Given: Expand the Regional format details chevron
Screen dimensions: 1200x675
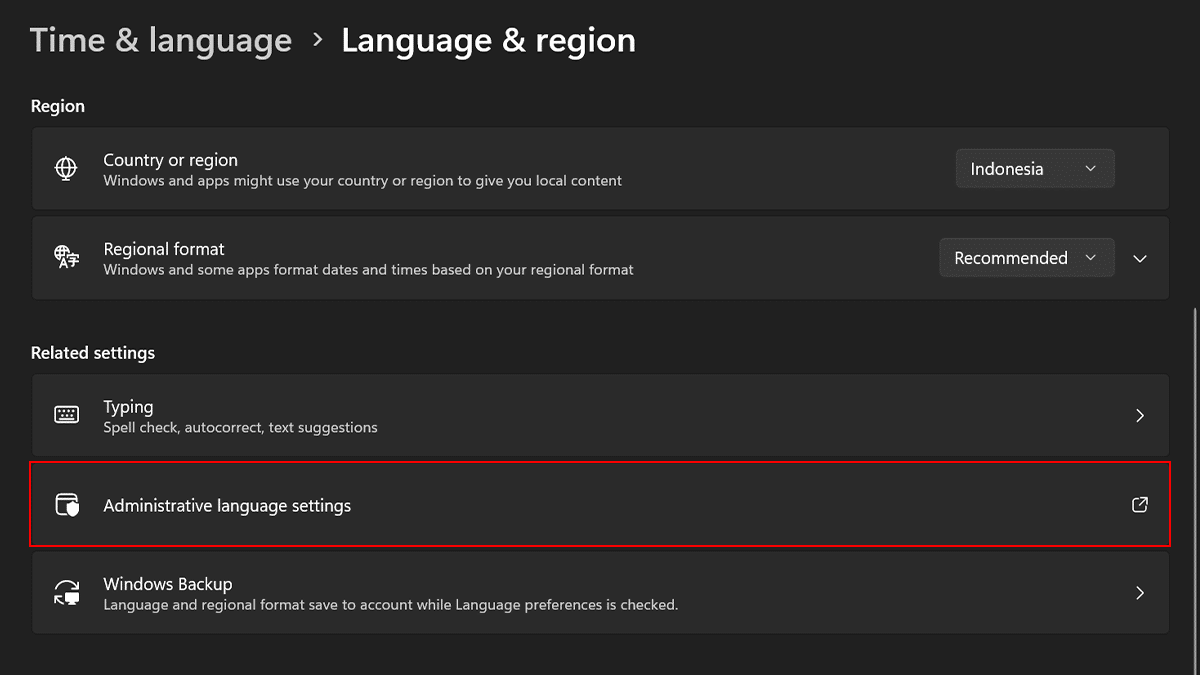Looking at the screenshot, I should pyautogui.click(x=1140, y=258).
